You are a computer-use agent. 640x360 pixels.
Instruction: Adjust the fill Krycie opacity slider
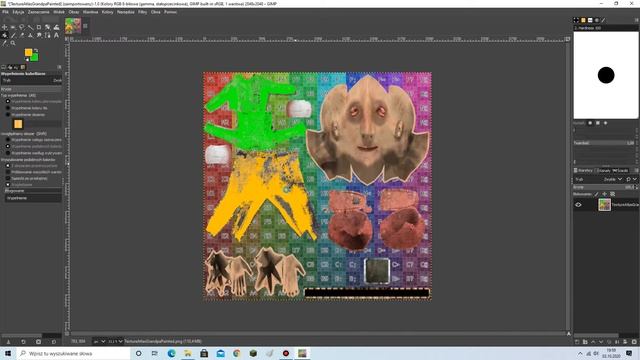coord(31,89)
